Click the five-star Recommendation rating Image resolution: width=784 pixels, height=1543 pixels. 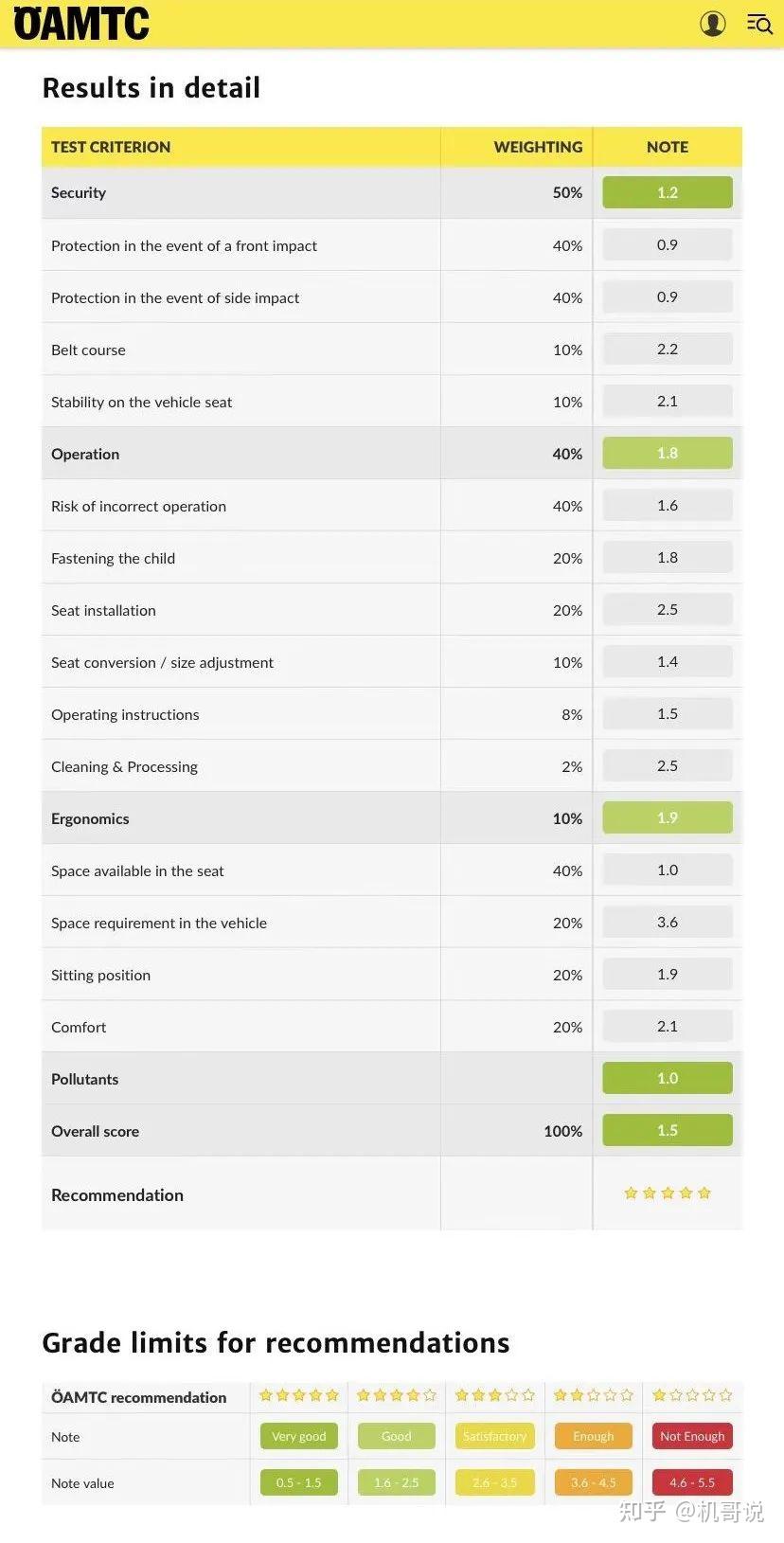coord(668,1193)
